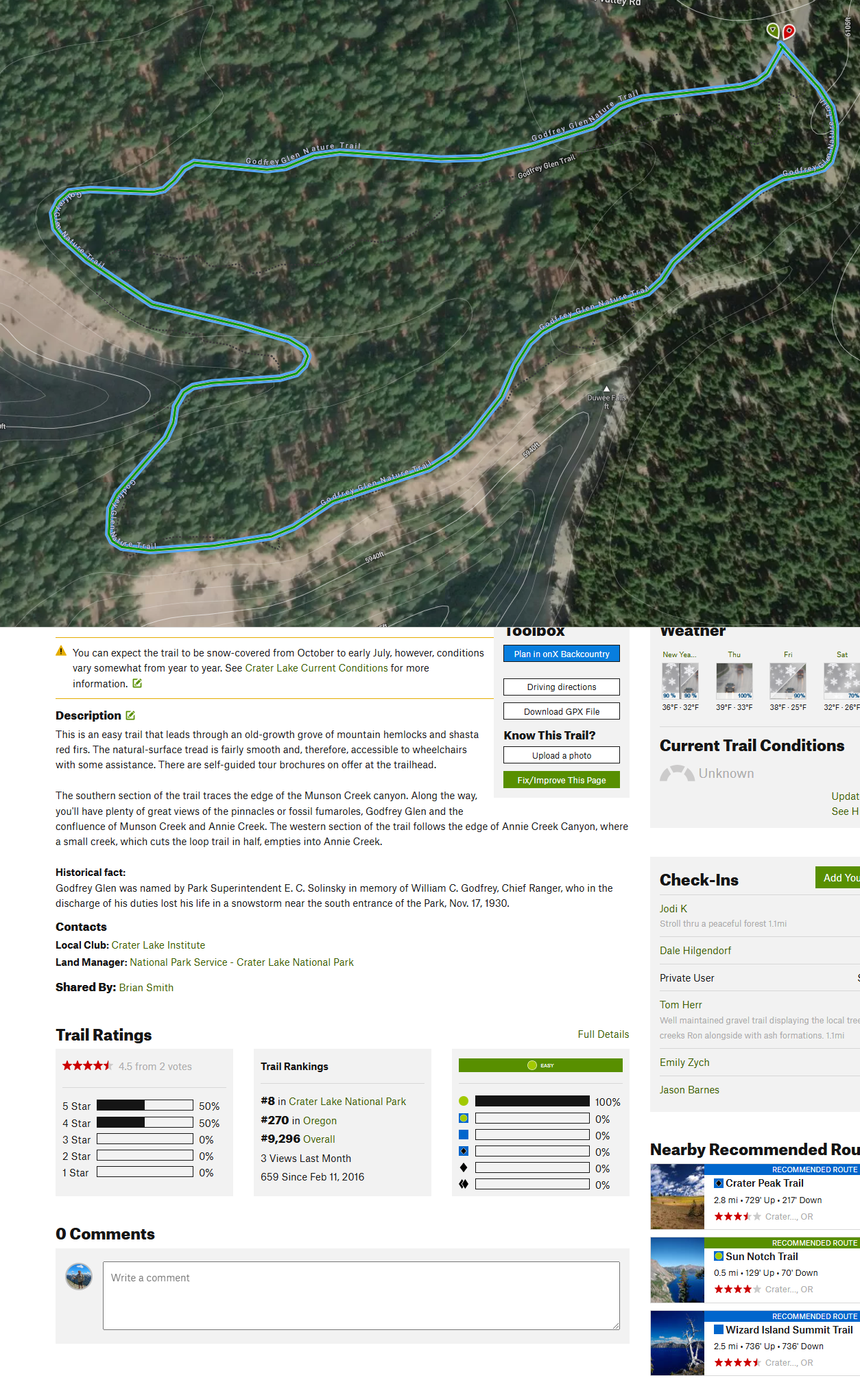Download the GPX File
The image size is (860, 1400).
click(x=562, y=711)
